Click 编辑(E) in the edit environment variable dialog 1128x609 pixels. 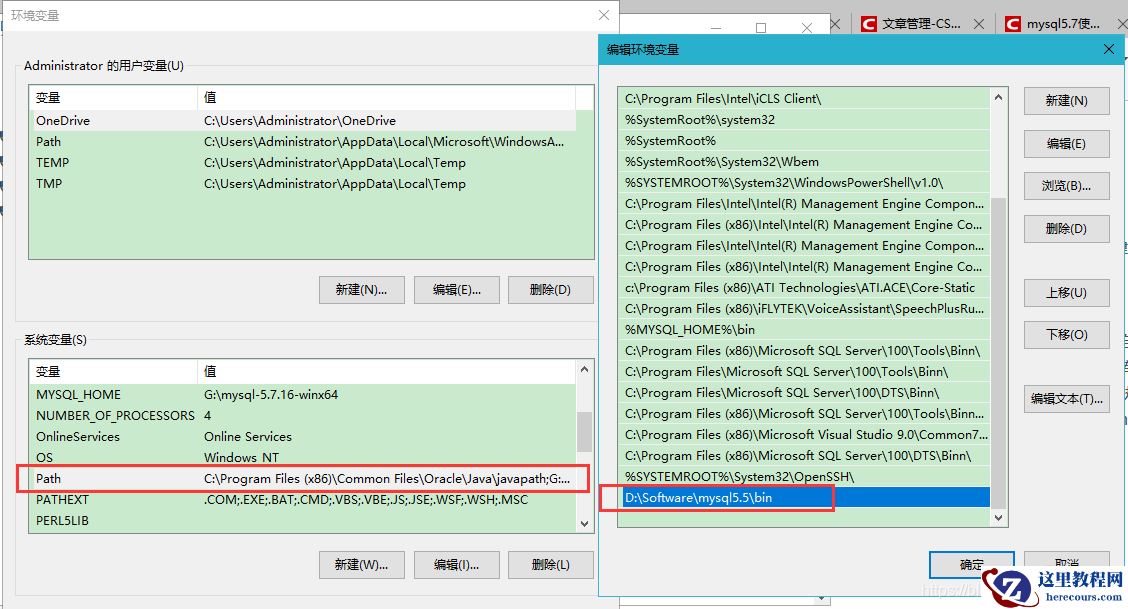(1066, 144)
